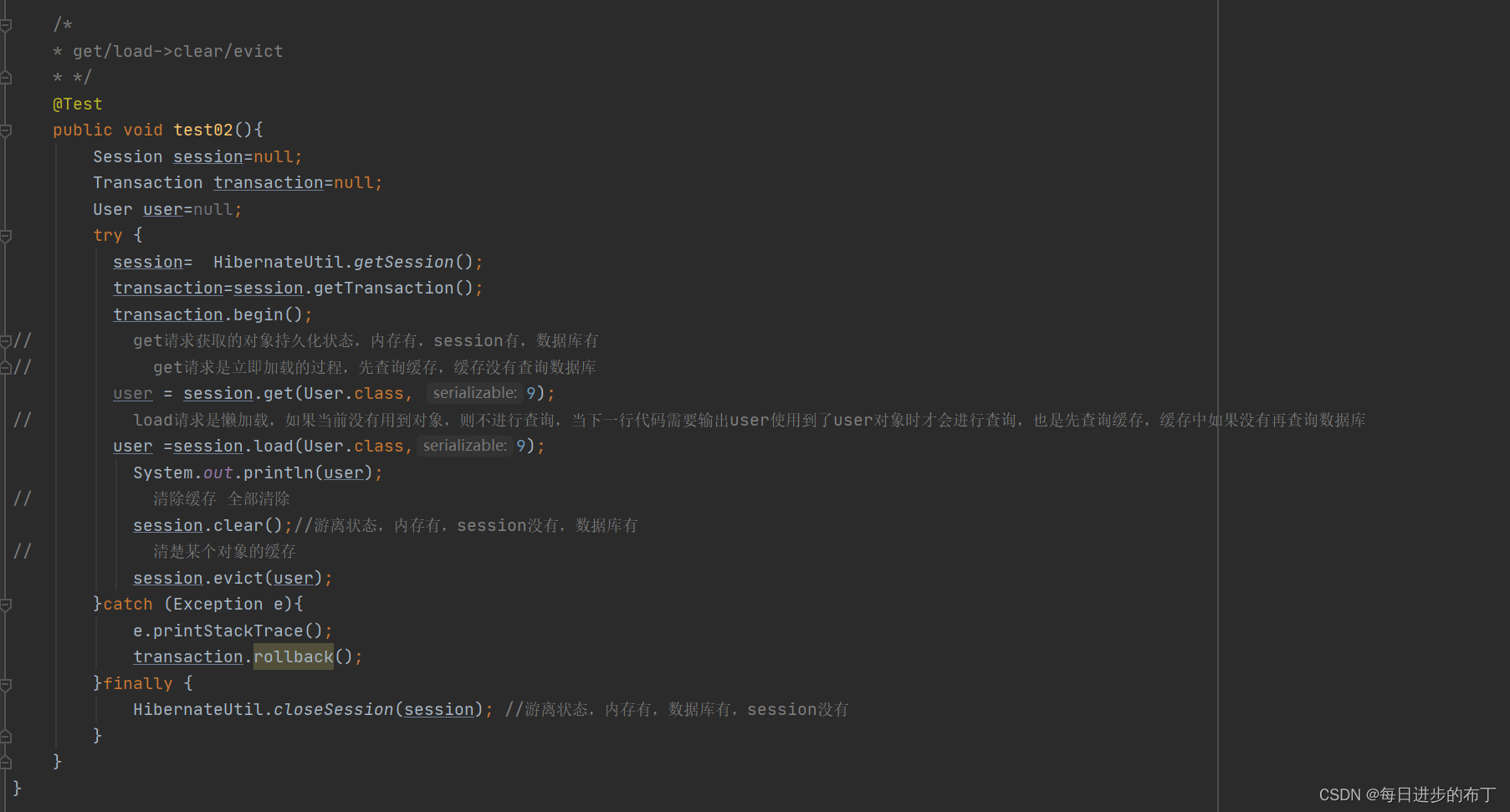Click "Session" type in the session=null declaration

coord(128,156)
